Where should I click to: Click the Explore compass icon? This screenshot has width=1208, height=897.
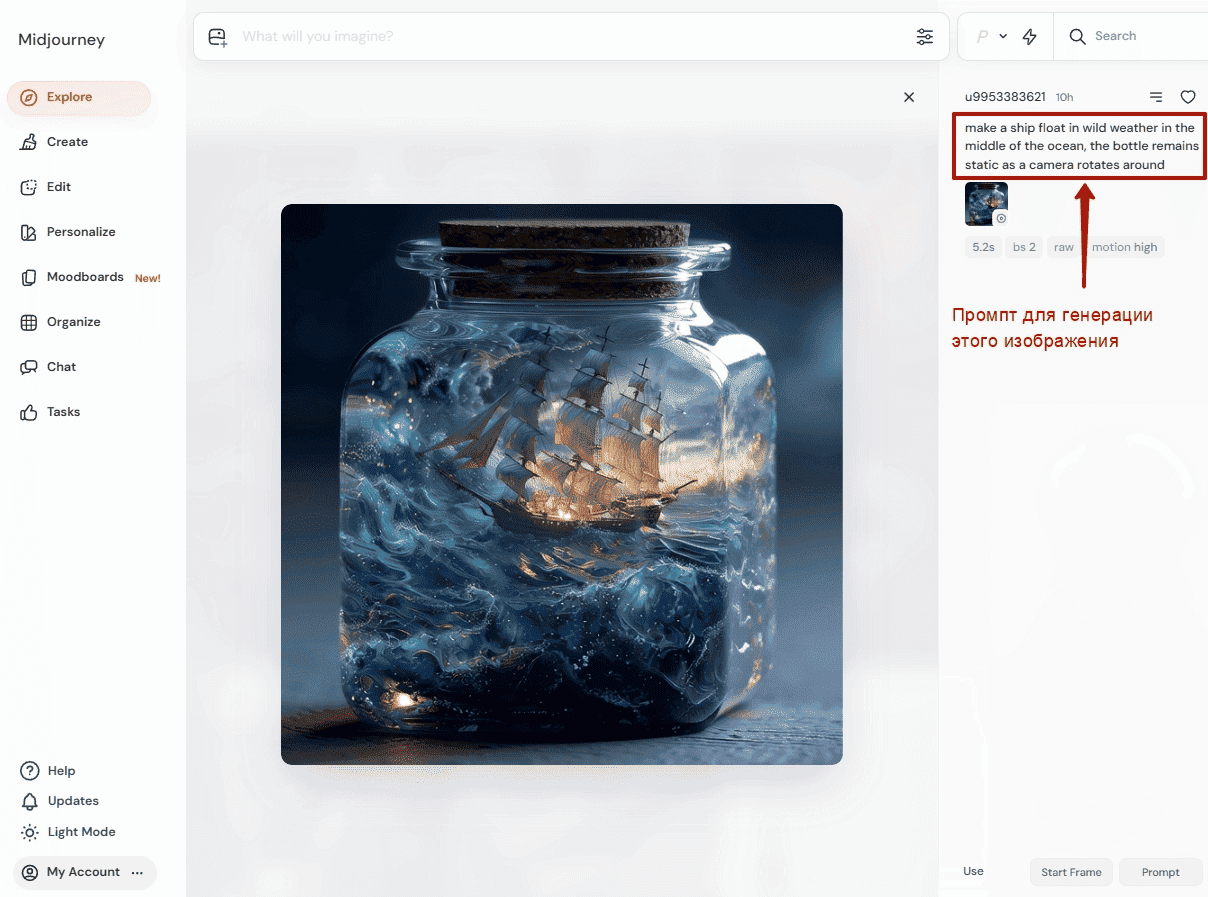tap(29, 98)
